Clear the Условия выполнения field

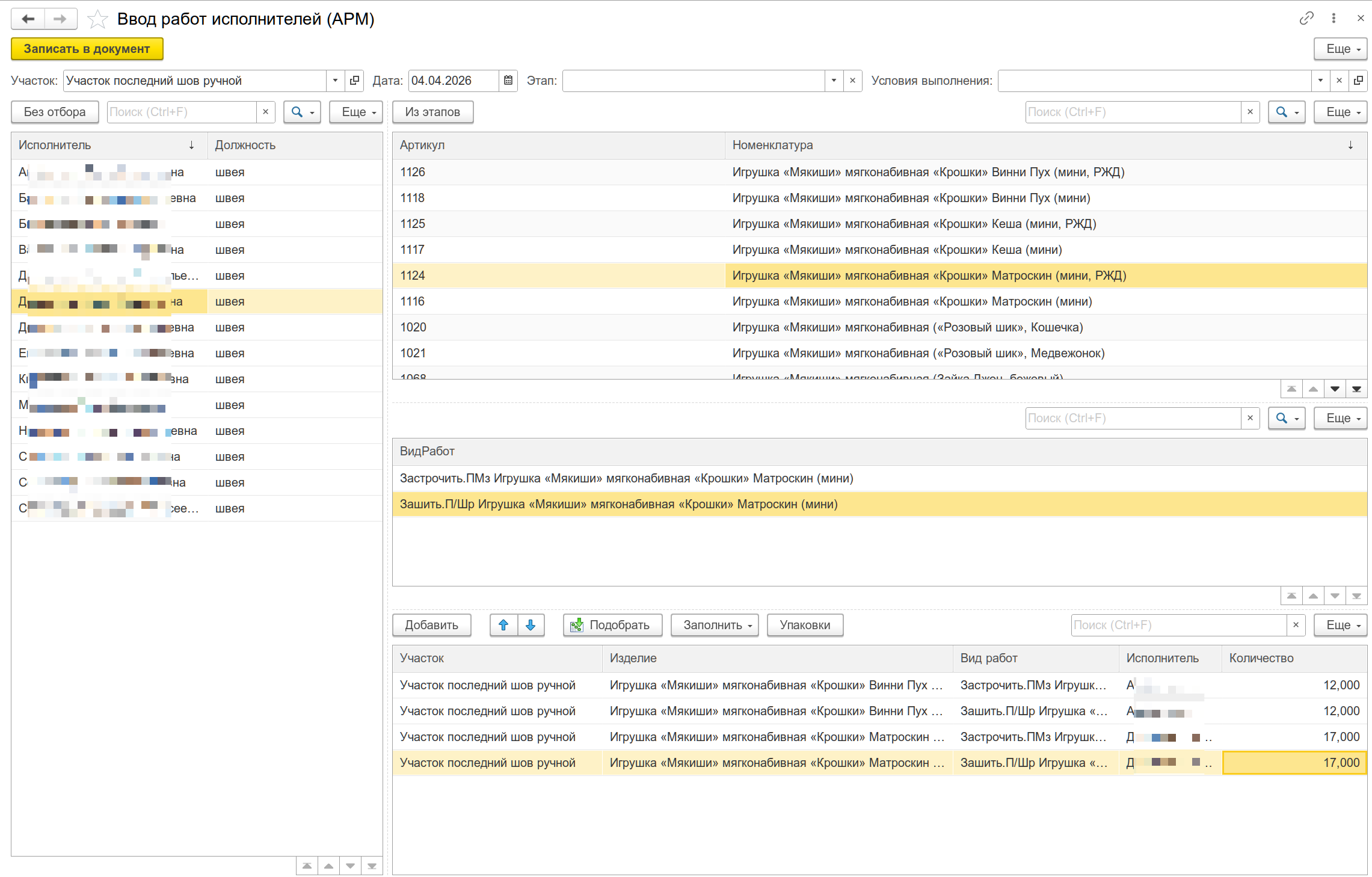[x=1339, y=81]
